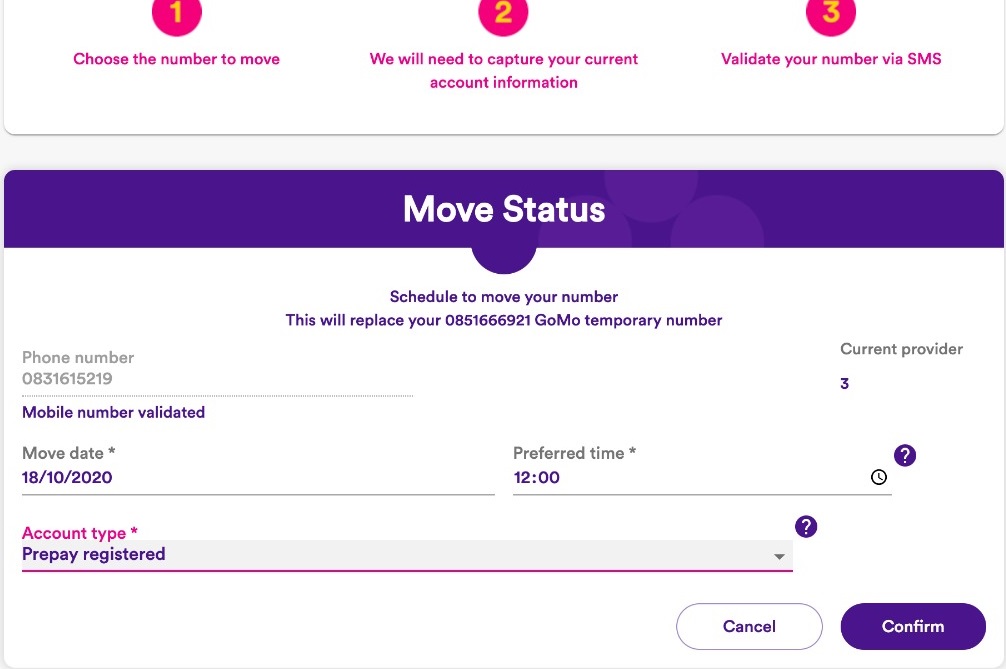Click the Current provider value 3
This screenshot has height=669, width=1006.
(x=844, y=384)
